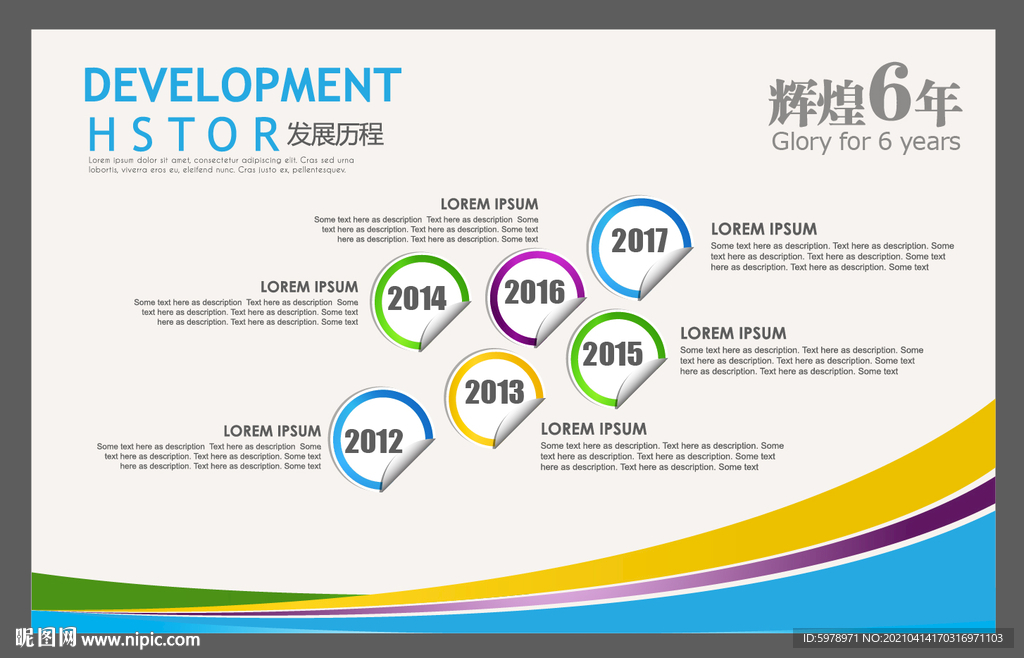Click the green 2014 circle badge
The width and height of the screenshot is (1024, 658).
point(420,302)
